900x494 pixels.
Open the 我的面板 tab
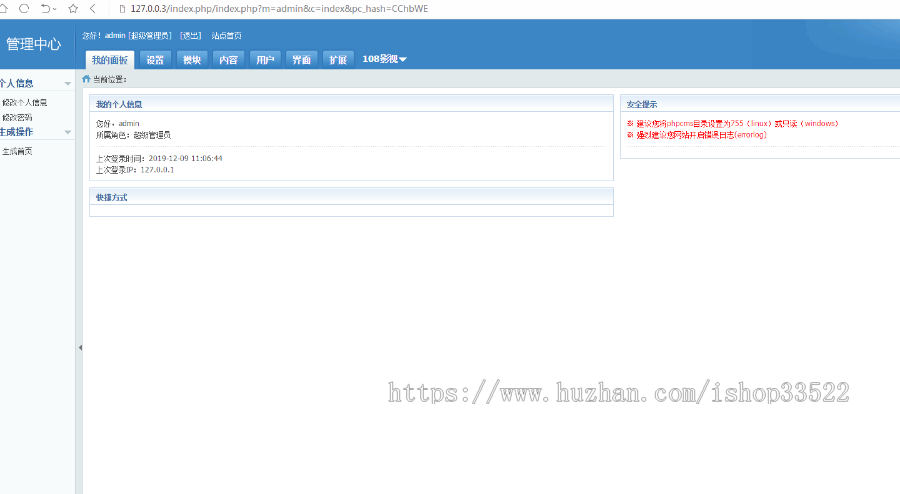pyautogui.click(x=110, y=60)
